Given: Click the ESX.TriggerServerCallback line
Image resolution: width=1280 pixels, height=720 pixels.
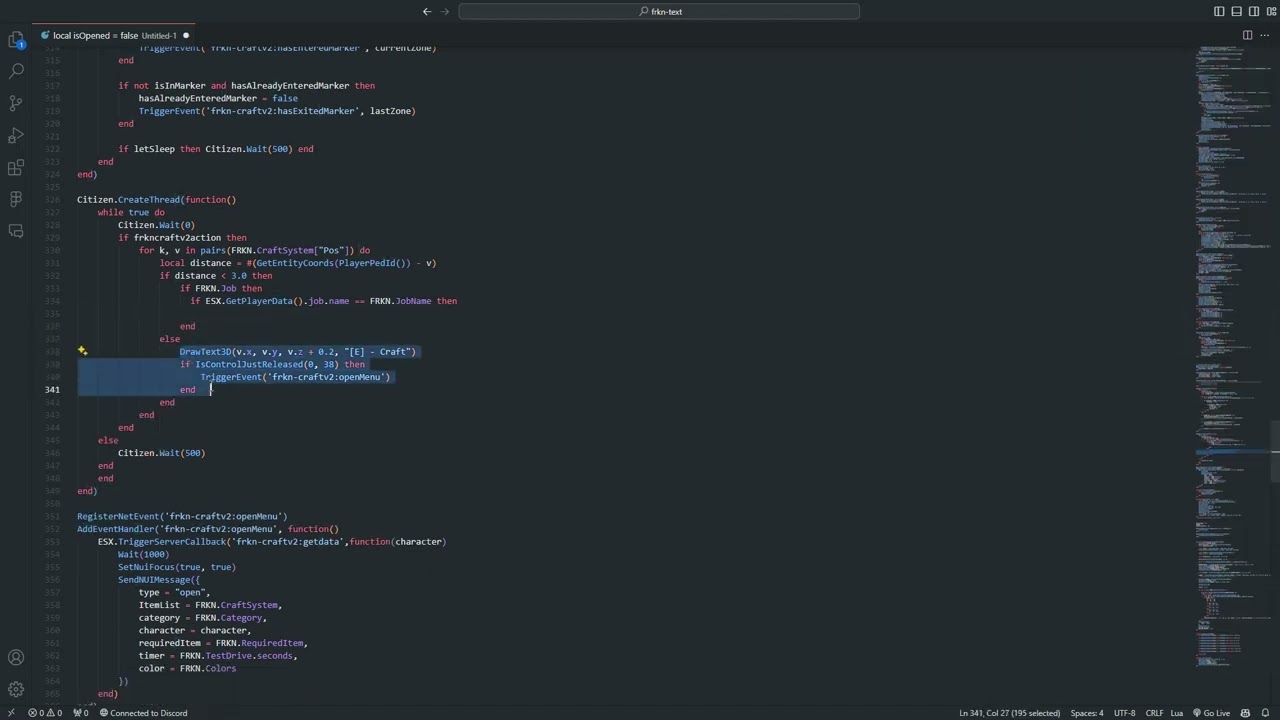Looking at the screenshot, I should (x=272, y=542).
